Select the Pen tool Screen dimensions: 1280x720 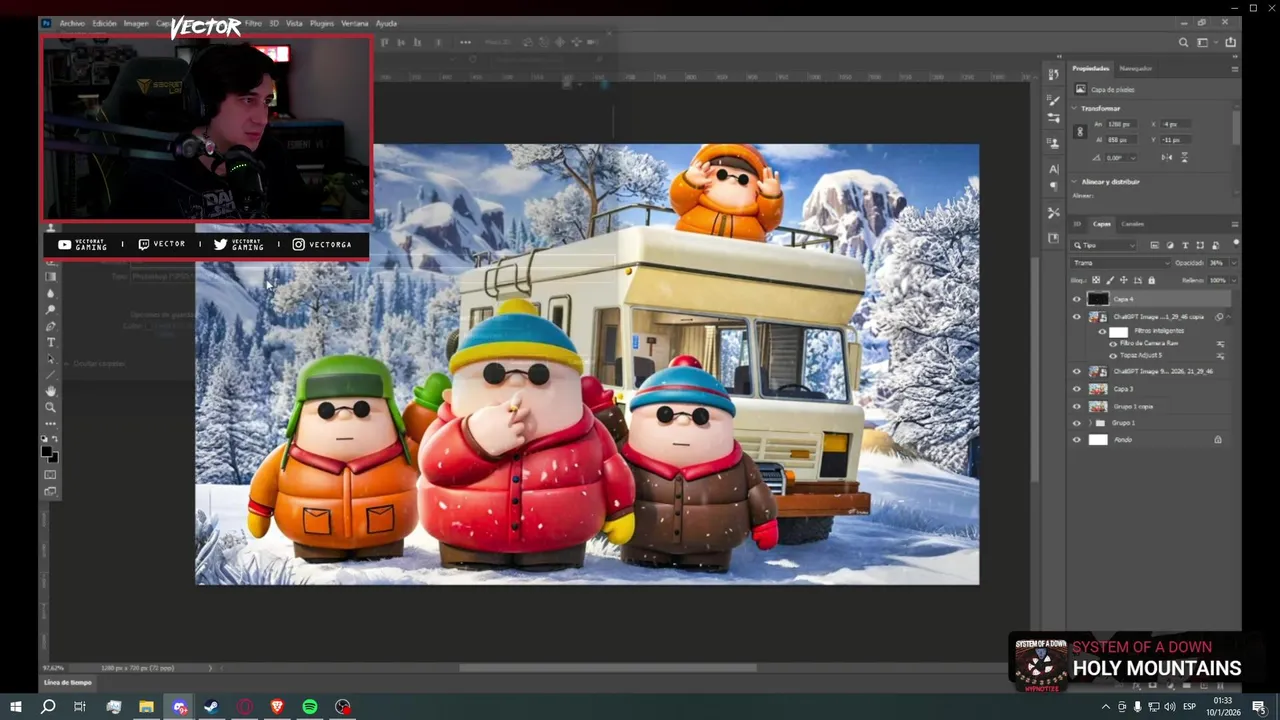pos(51,326)
